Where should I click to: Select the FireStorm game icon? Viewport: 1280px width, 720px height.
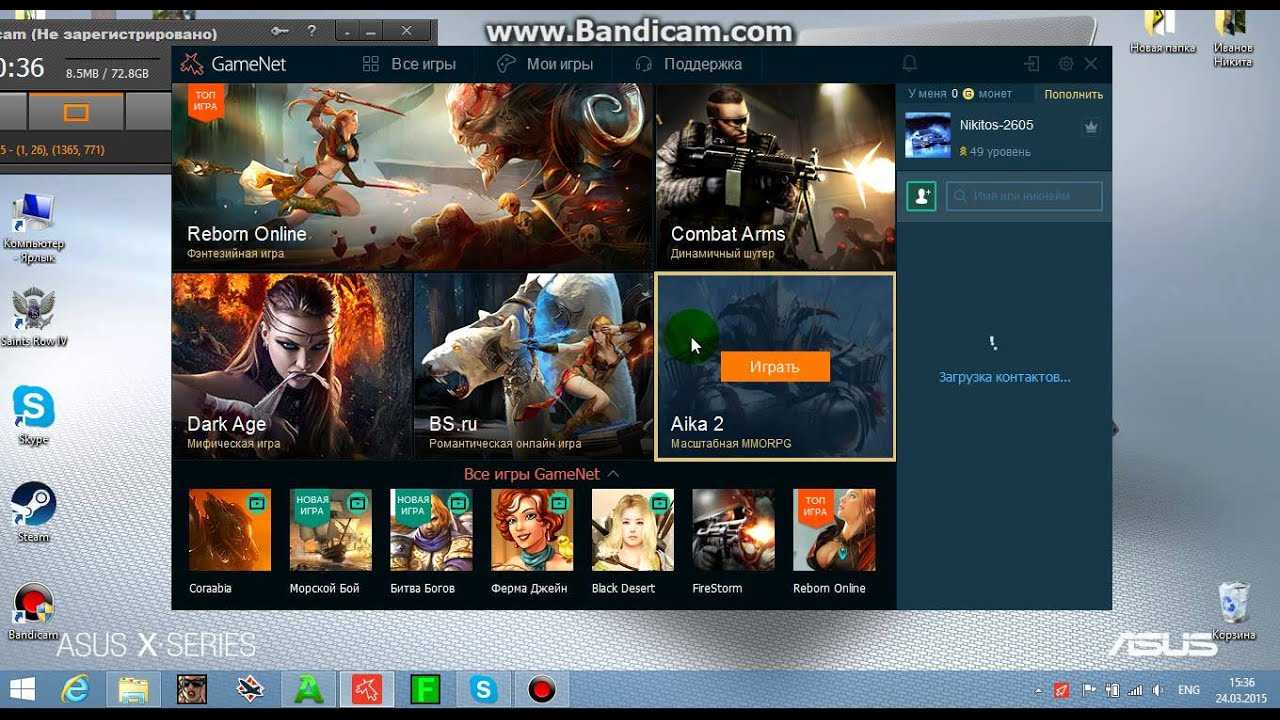click(x=733, y=530)
